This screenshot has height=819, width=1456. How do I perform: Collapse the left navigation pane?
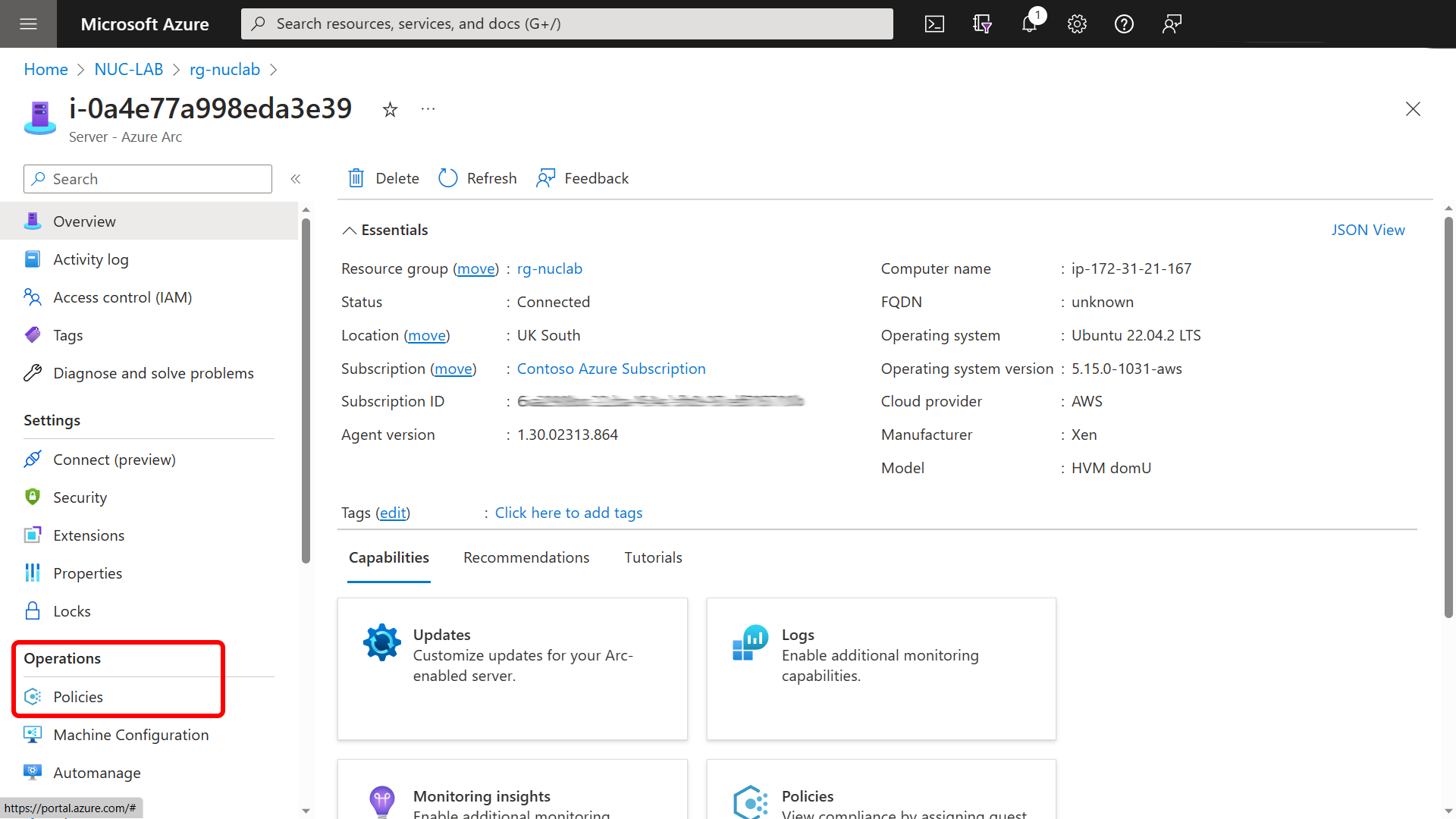click(x=296, y=179)
